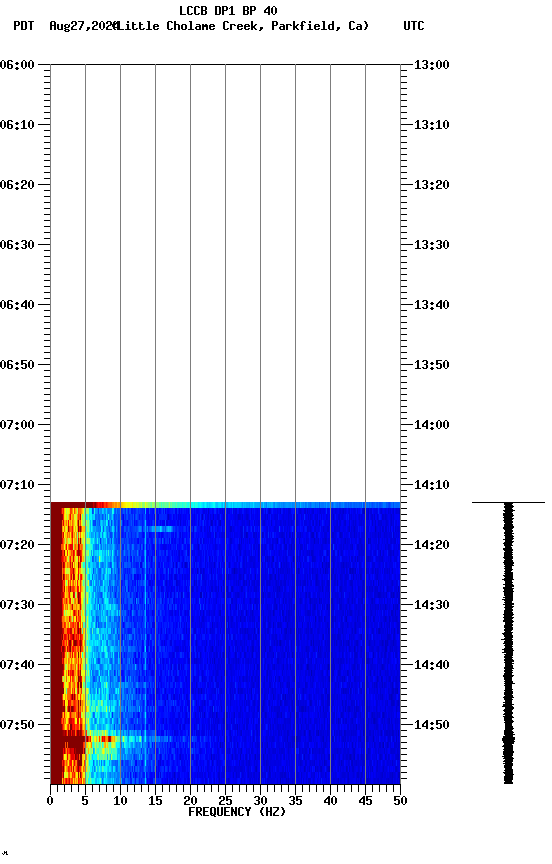This screenshot has width=552, height=864.
Task: Click the 07:20 PDT time label
Action: [x=17, y=546]
